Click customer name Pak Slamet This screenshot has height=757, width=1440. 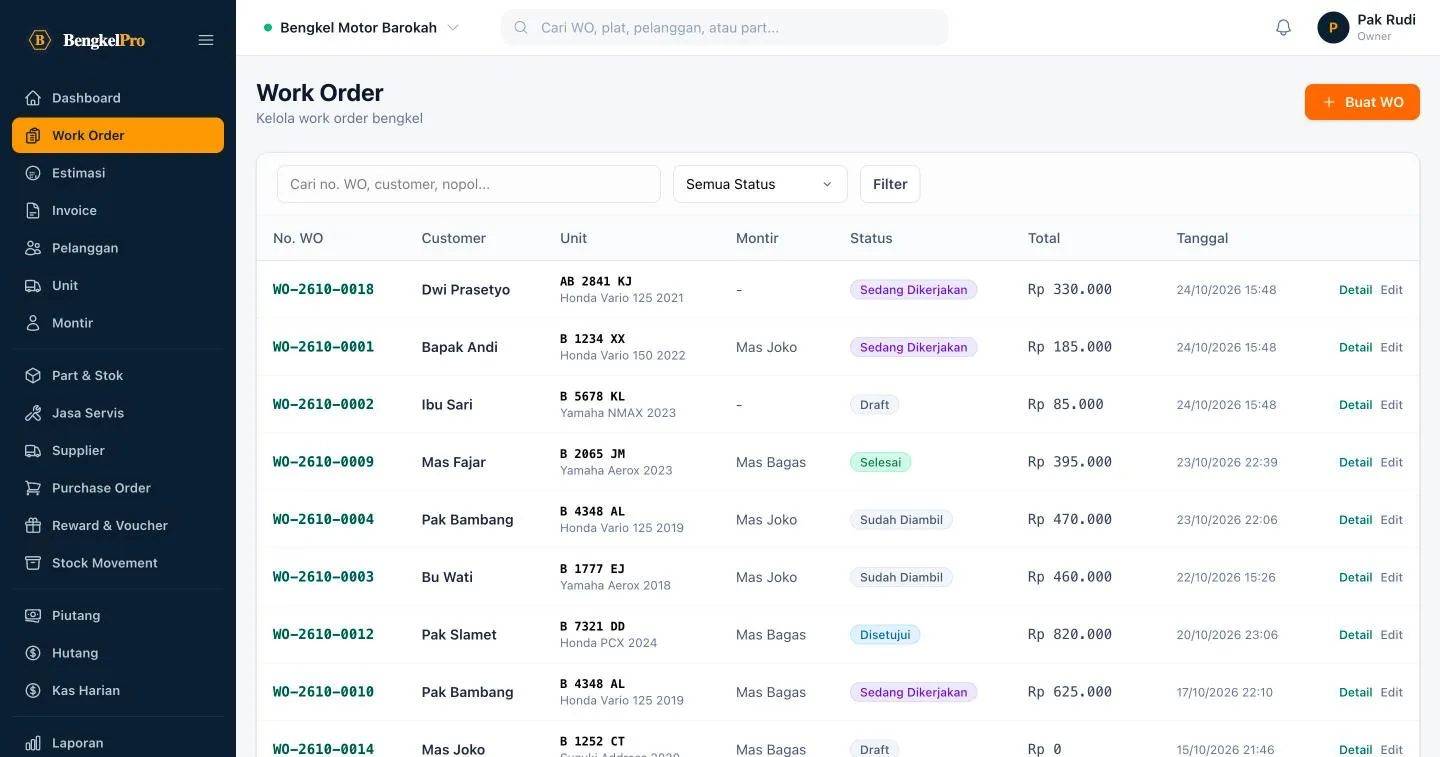[x=459, y=635]
